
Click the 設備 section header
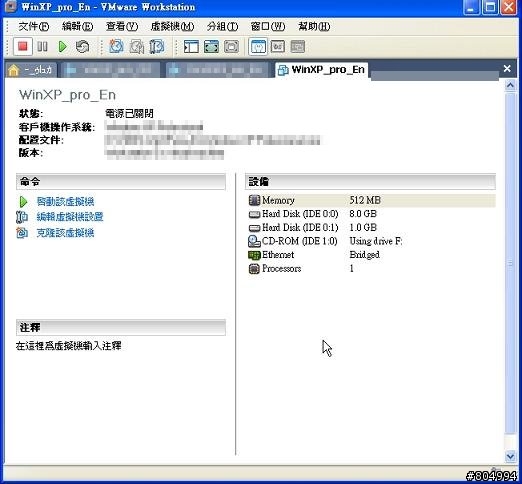[x=370, y=182]
